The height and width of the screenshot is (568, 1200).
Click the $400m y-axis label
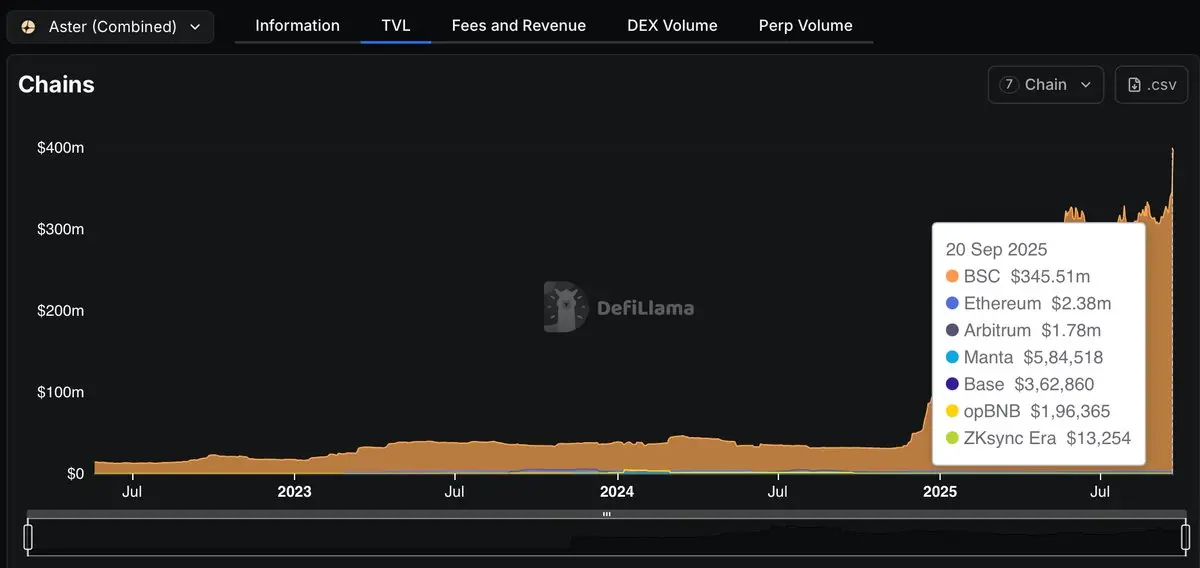60,148
